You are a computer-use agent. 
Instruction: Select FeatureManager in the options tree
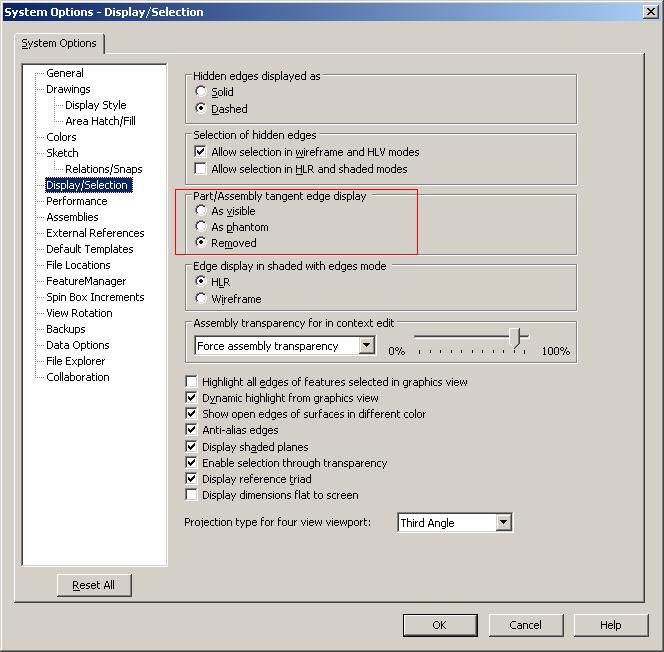[x=86, y=281]
